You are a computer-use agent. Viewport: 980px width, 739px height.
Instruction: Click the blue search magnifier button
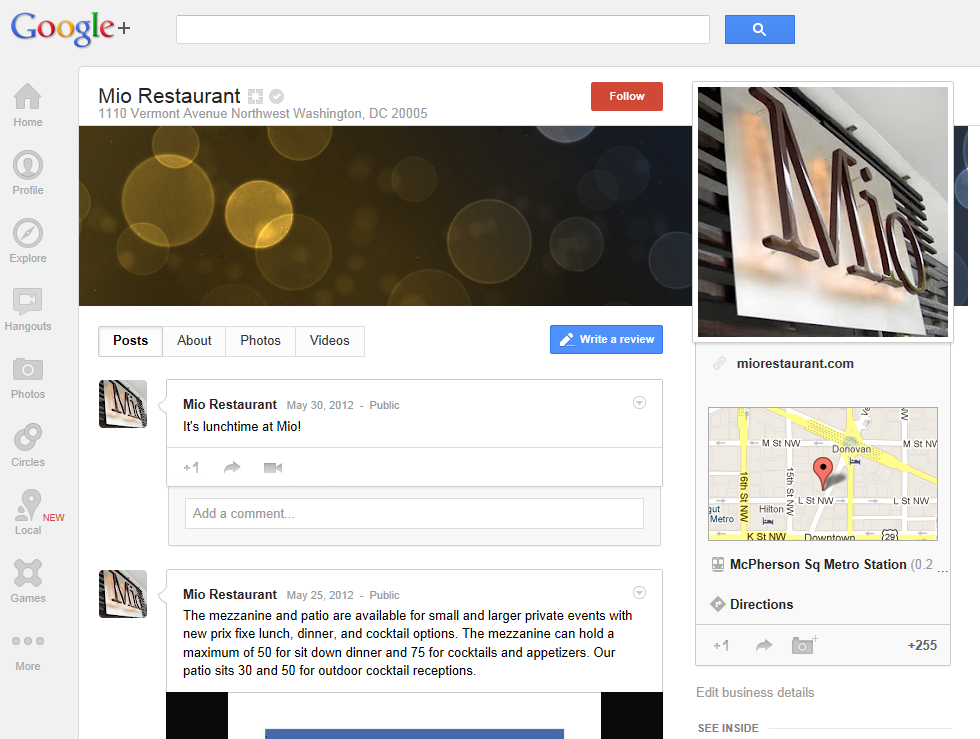pos(759,29)
